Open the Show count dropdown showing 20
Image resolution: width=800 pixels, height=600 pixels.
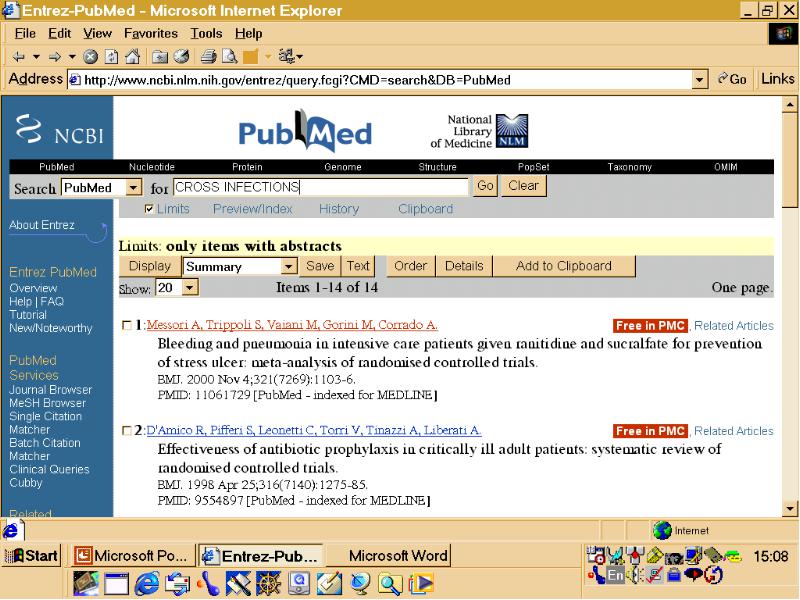pos(190,288)
